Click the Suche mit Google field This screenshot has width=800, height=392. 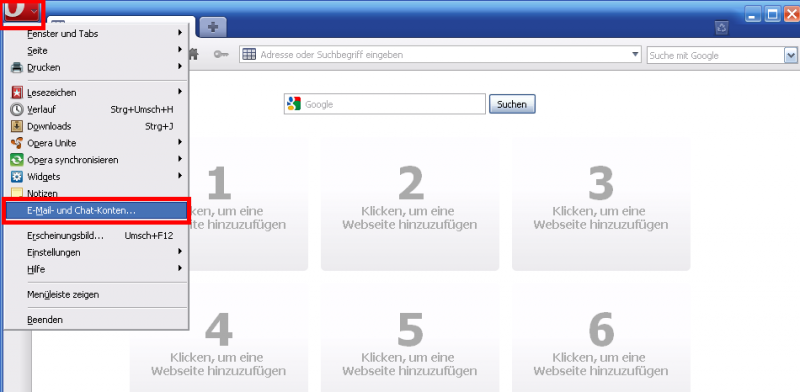[x=715, y=55]
